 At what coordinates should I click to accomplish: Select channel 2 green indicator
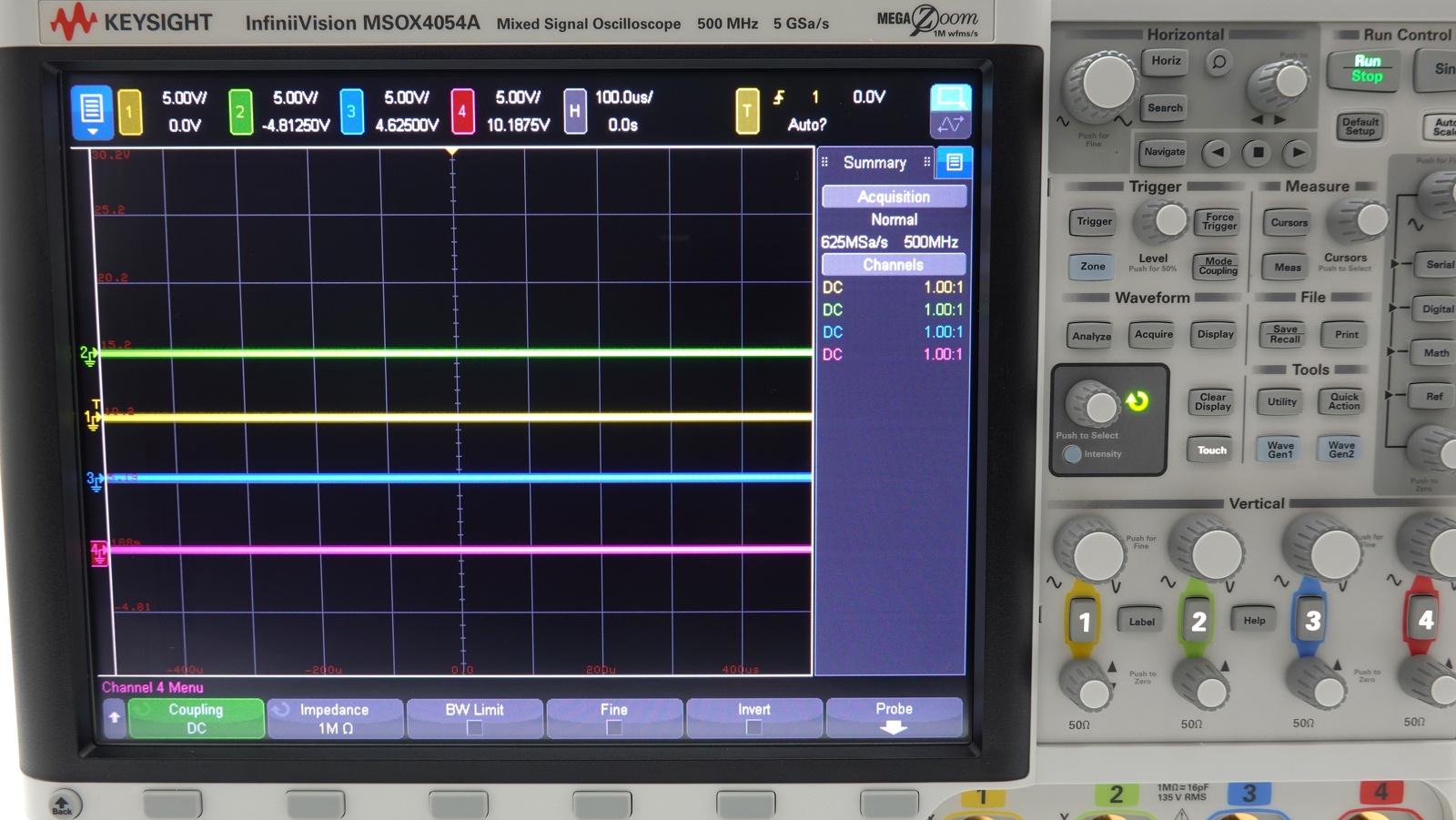(x=240, y=112)
